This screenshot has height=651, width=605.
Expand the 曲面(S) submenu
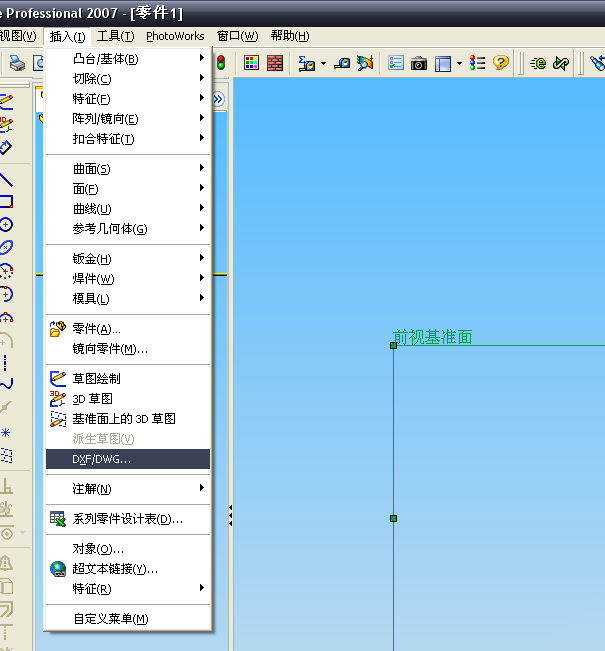click(127, 169)
